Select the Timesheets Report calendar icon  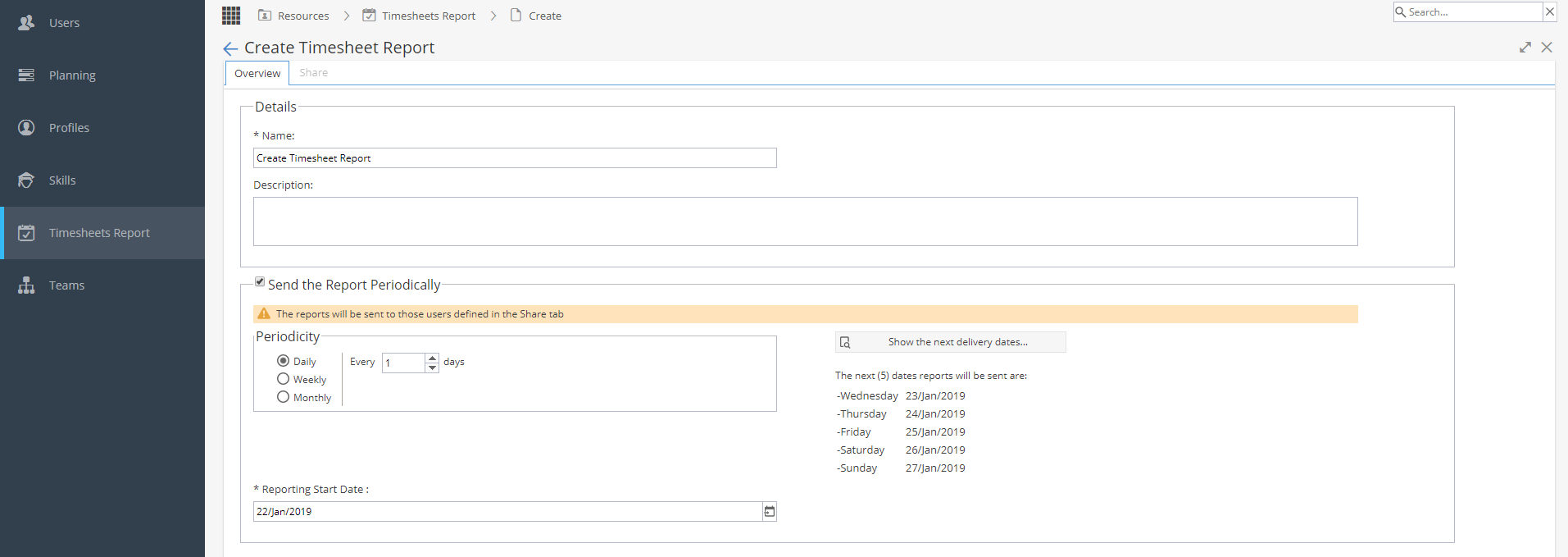click(26, 233)
